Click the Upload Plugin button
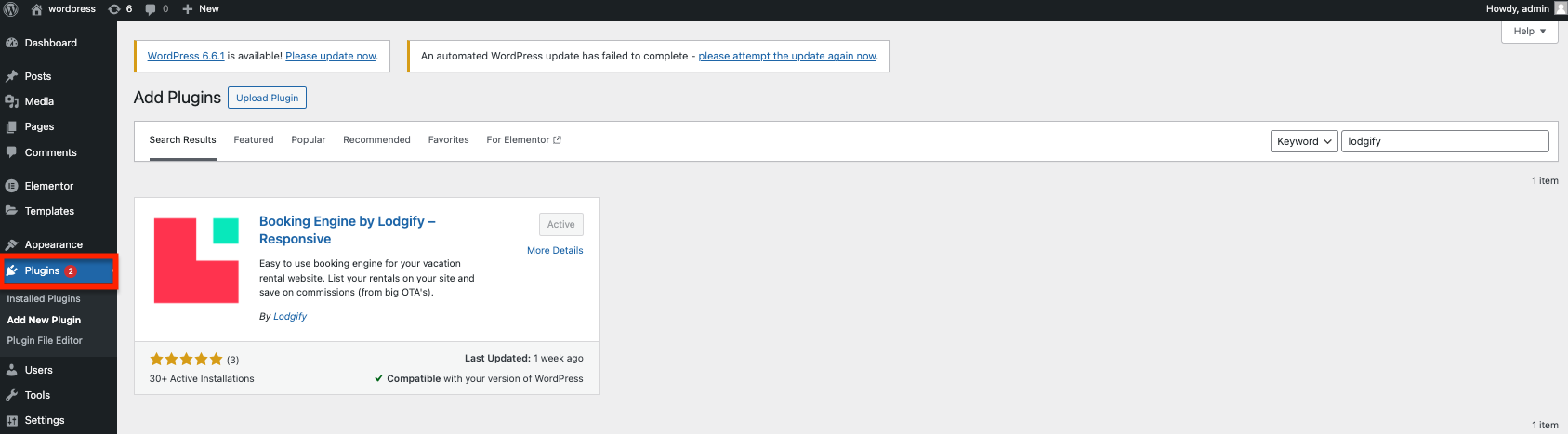 tap(267, 98)
